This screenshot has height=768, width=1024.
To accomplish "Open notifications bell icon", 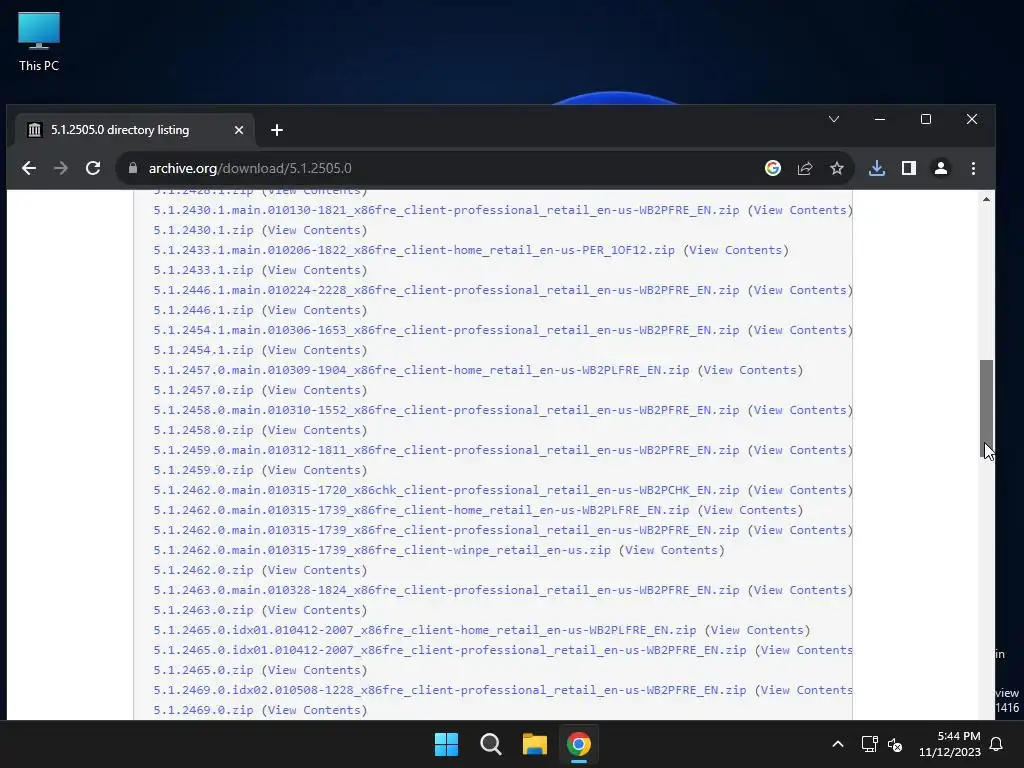I will click(x=997, y=744).
